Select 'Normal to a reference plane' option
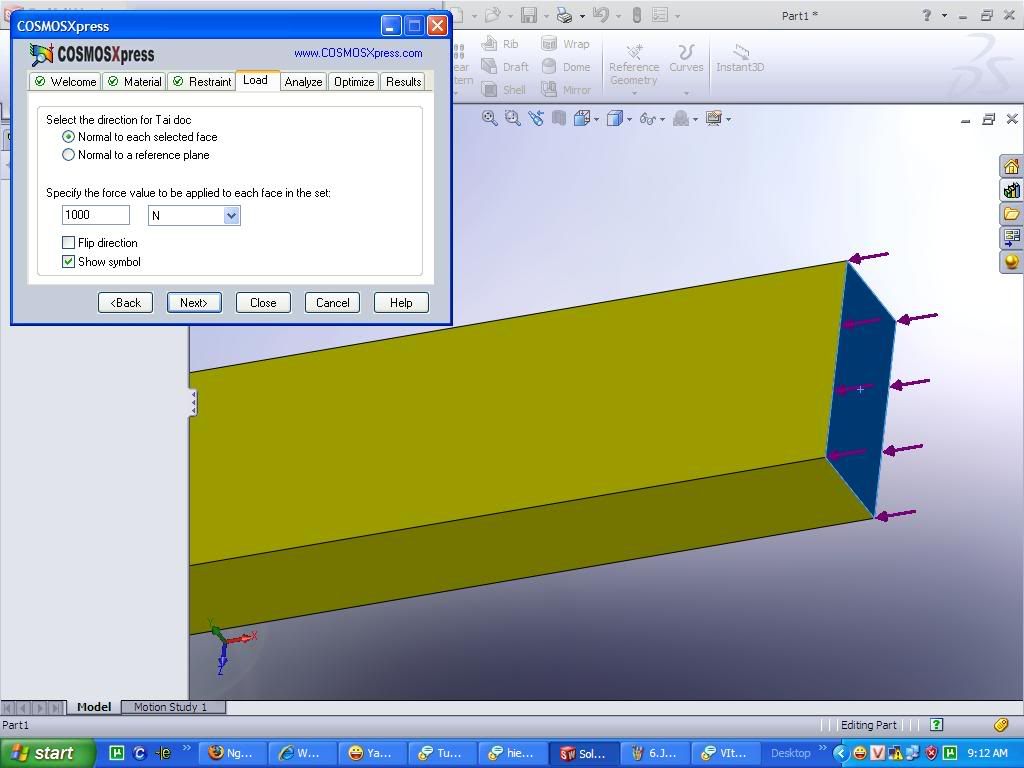1024x768 pixels. pyautogui.click(x=69, y=155)
